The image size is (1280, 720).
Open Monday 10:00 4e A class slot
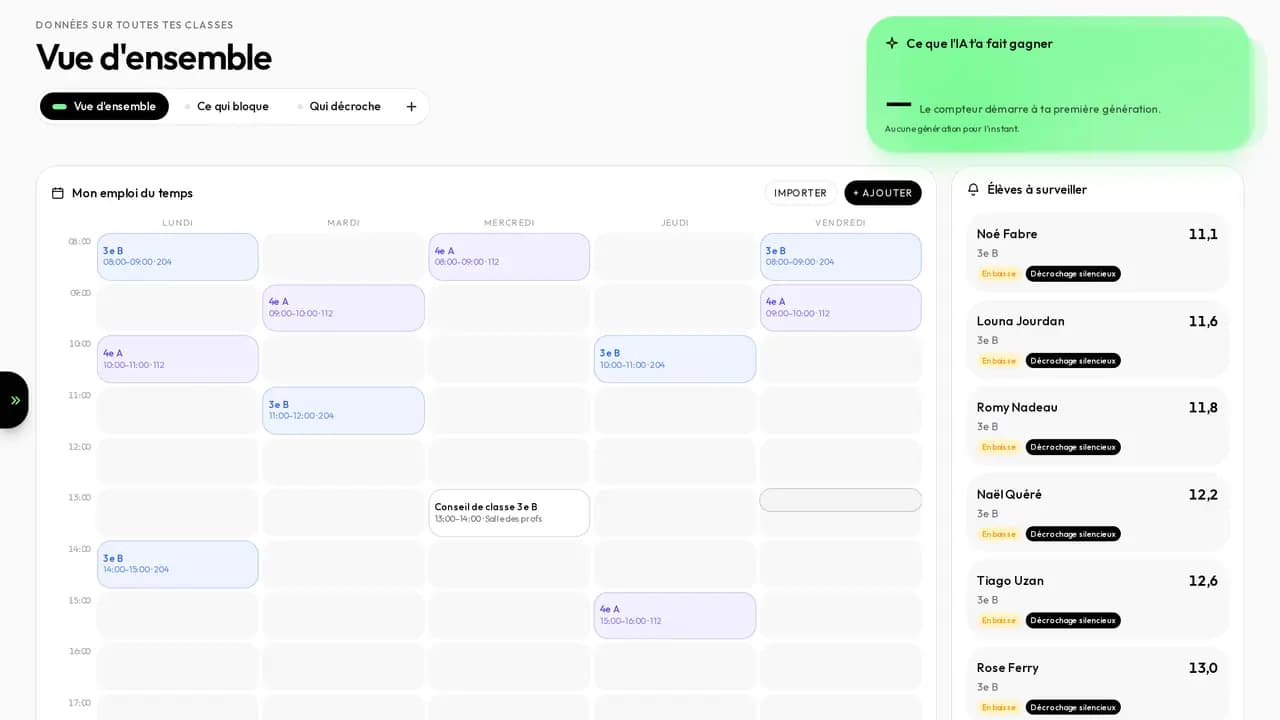(178, 359)
